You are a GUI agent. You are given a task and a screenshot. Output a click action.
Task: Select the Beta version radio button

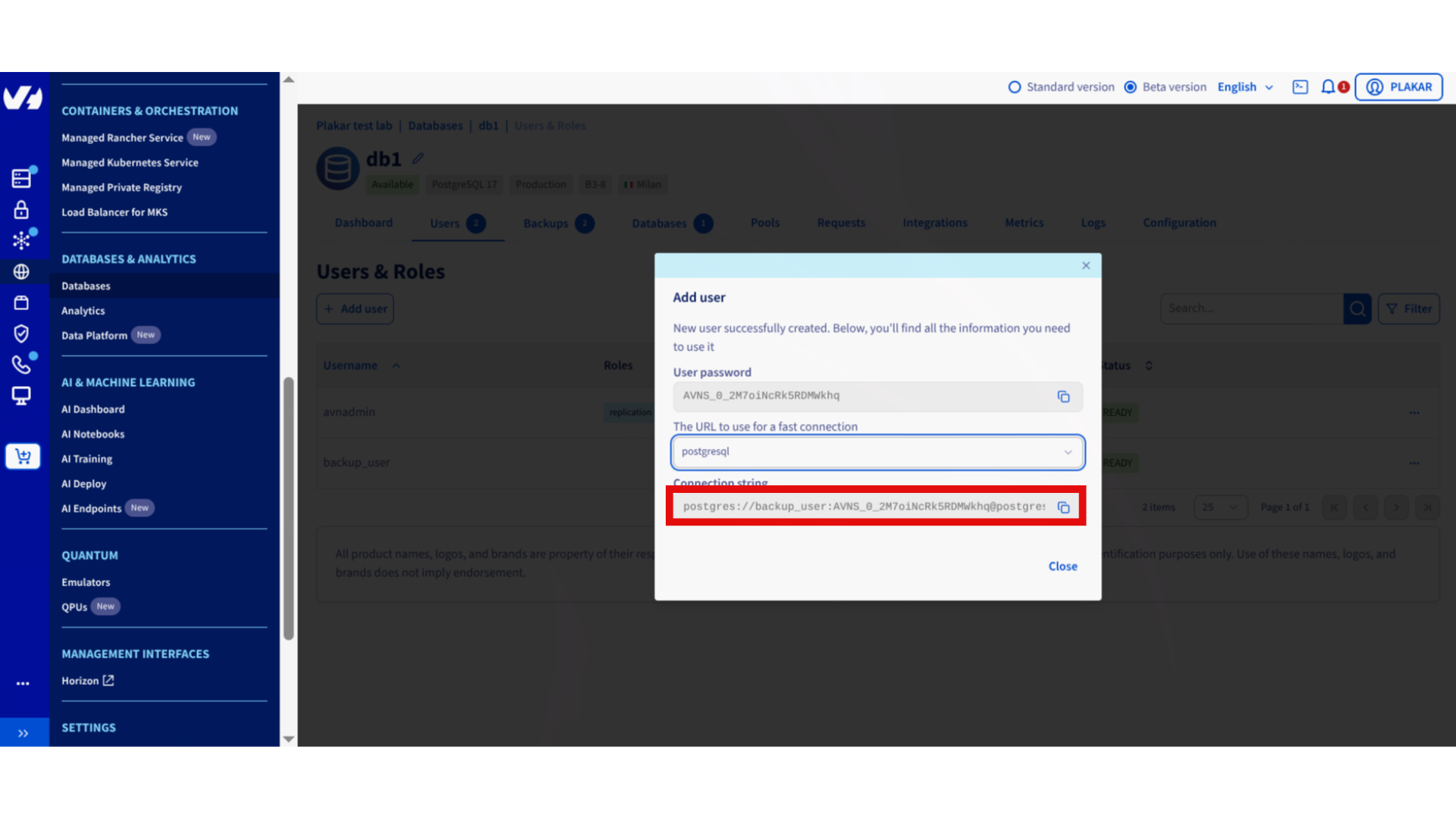pyautogui.click(x=1131, y=86)
